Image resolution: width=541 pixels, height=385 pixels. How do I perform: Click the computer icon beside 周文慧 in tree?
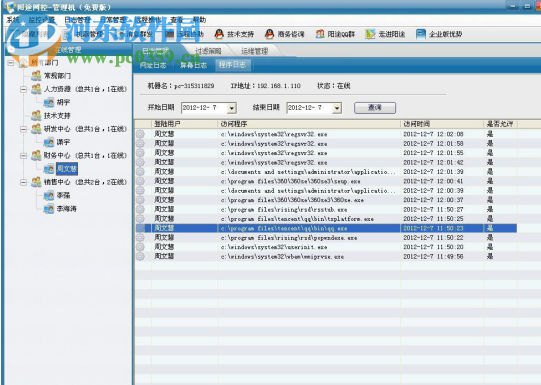click(x=49, y=169)
